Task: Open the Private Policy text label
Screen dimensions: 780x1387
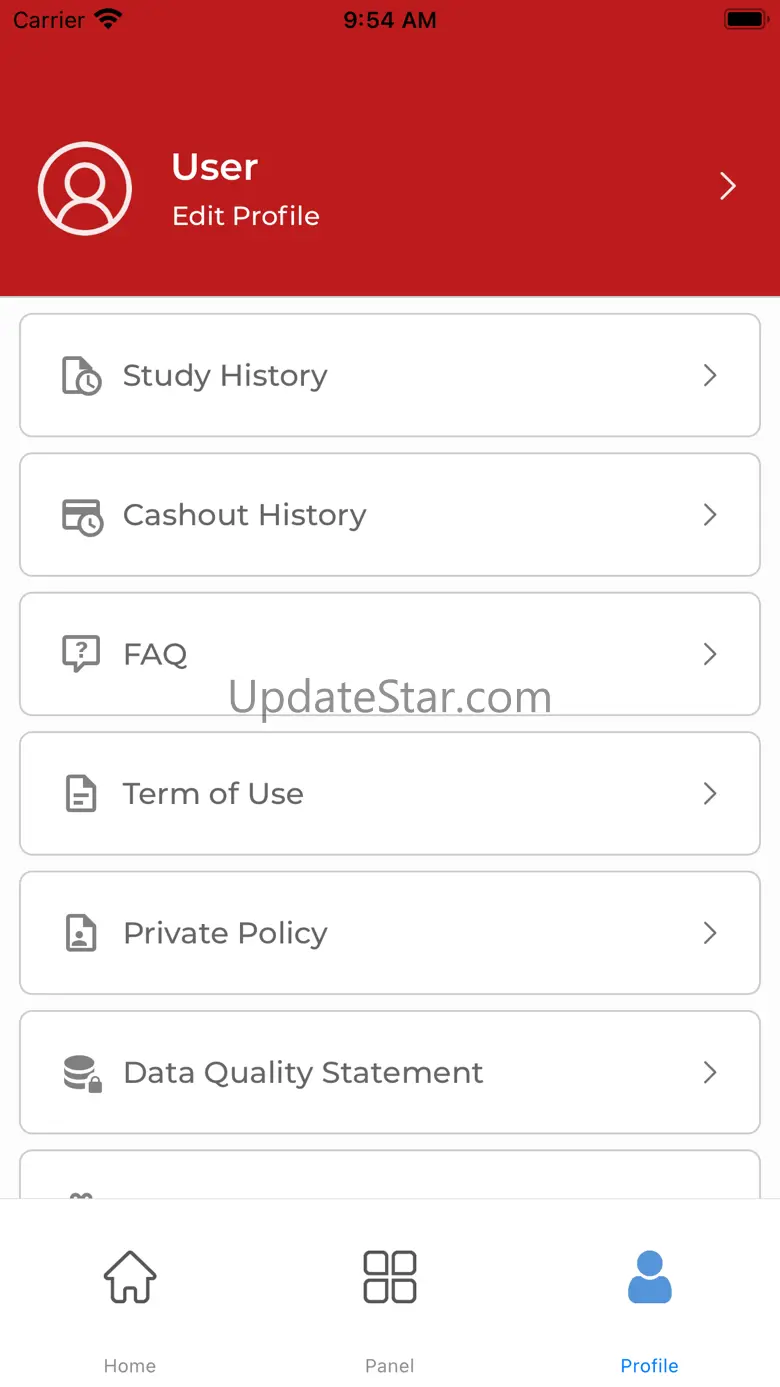Action: coord(225,933)
